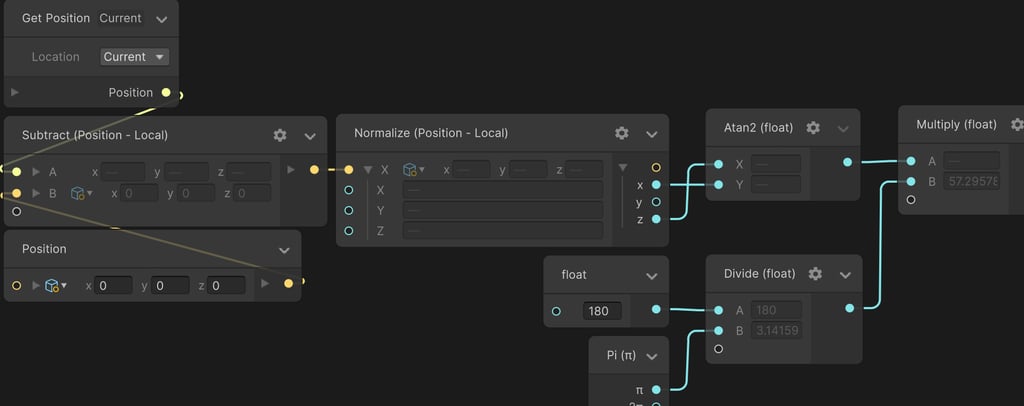This screenshot has height=406, width=1024.
Task: Click Position node z field
Action: (x=227, y=285)
